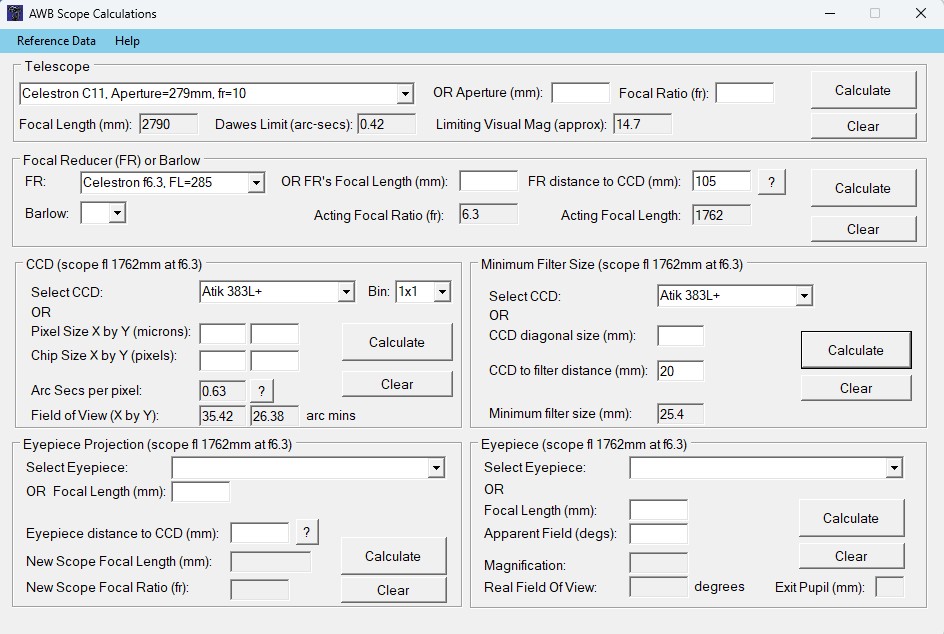Open the Barlow dropdown list

click(117, 213)
